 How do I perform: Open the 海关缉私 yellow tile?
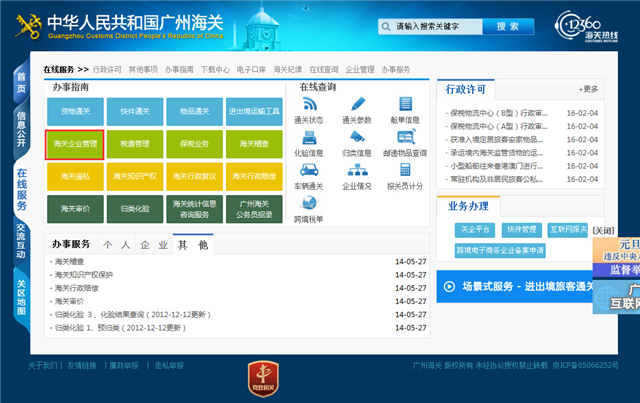[x=76, y=176]
